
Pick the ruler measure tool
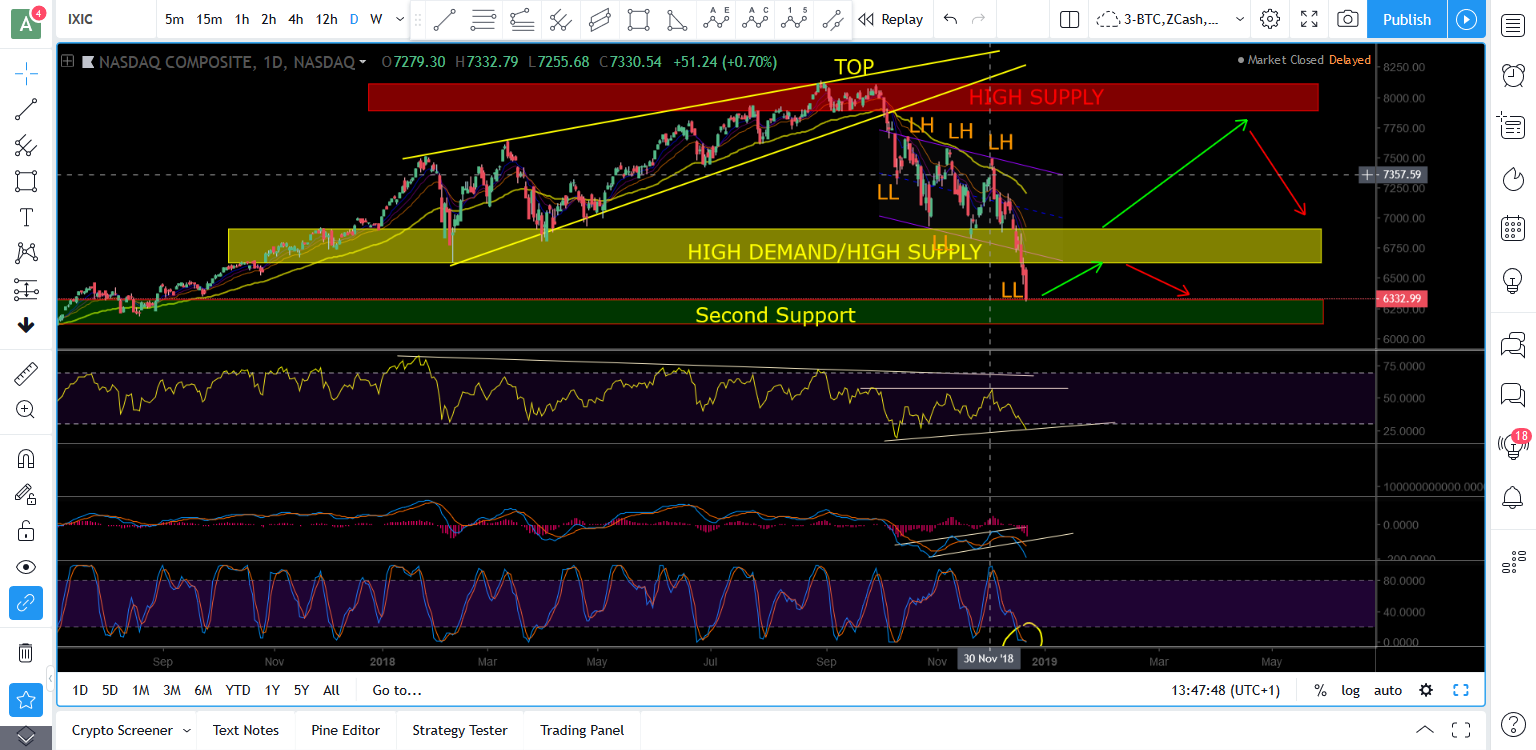coord(26,374)
